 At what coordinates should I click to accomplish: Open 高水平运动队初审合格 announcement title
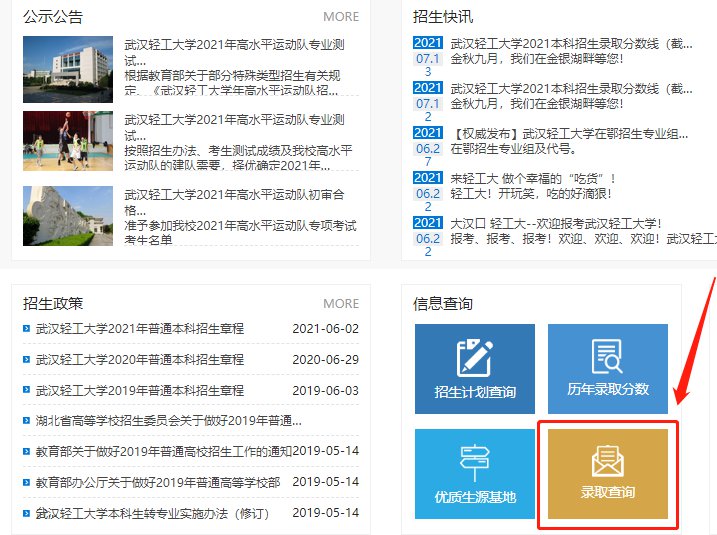[234, 202]
